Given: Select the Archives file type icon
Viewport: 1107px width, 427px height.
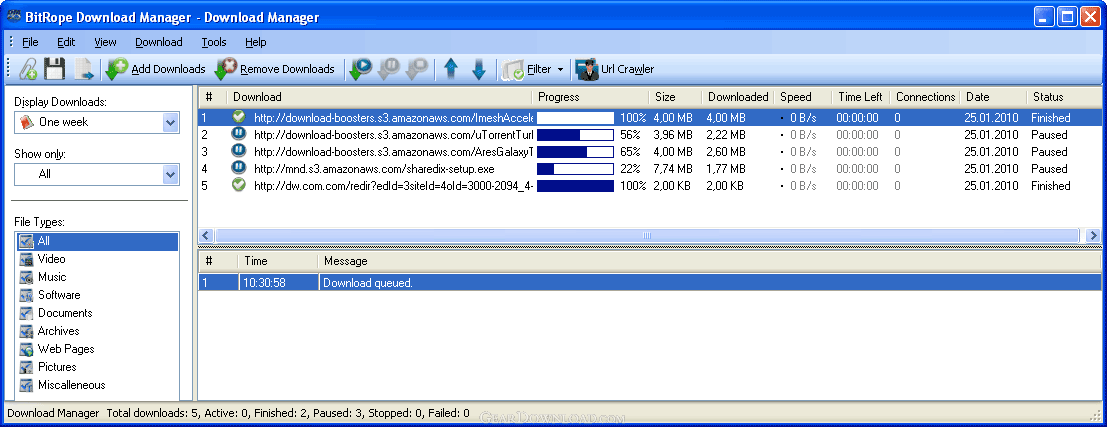Looking at the screenshot, I should coord(26,331).
